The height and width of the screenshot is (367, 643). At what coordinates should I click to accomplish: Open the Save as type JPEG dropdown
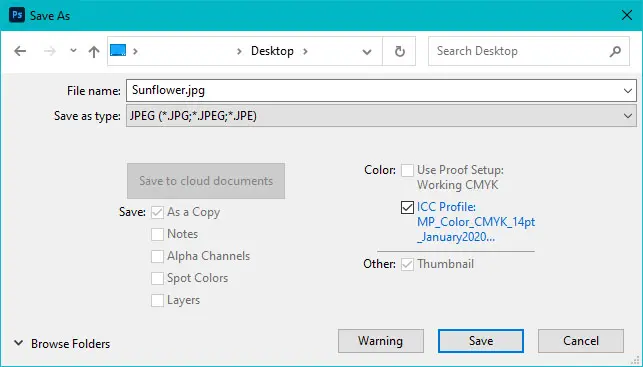coord(381,116)
